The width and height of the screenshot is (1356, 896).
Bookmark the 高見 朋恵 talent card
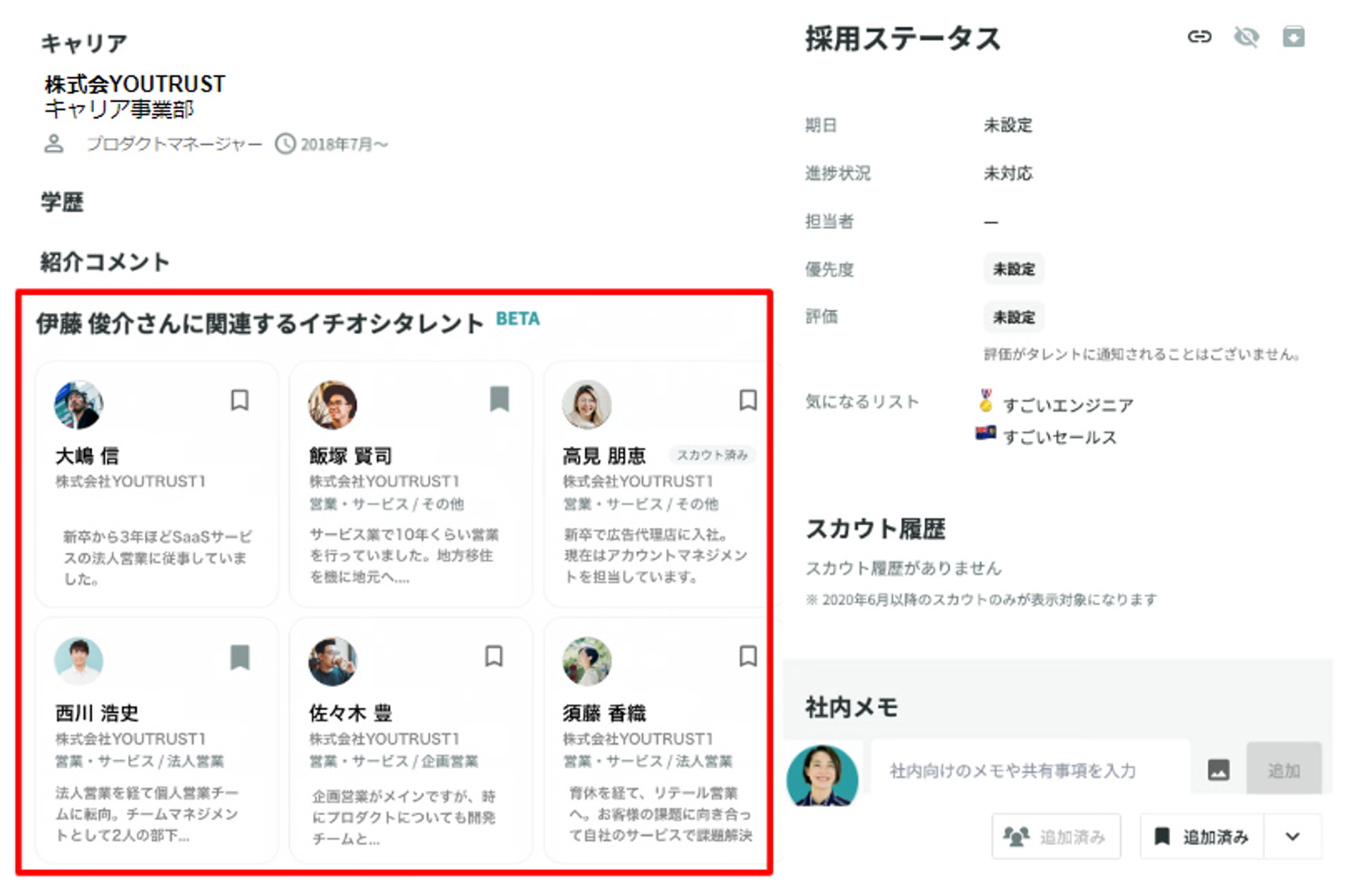tap(748, 401)
